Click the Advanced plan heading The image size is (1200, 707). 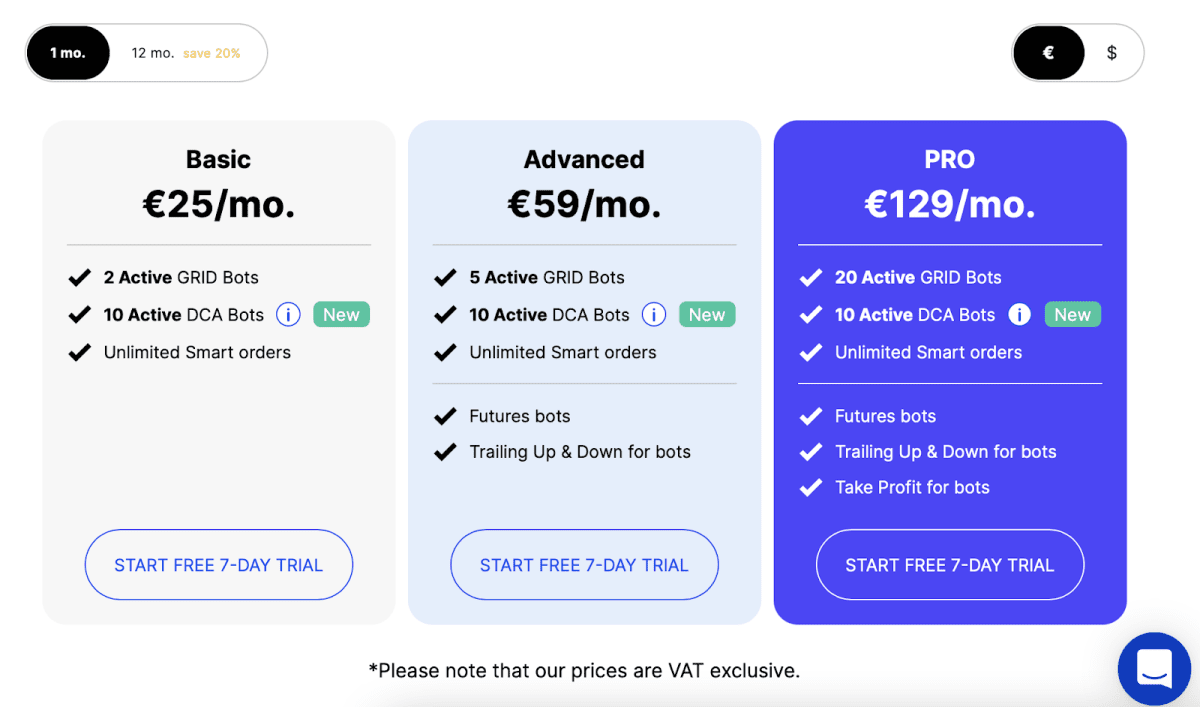click(584, 159)
